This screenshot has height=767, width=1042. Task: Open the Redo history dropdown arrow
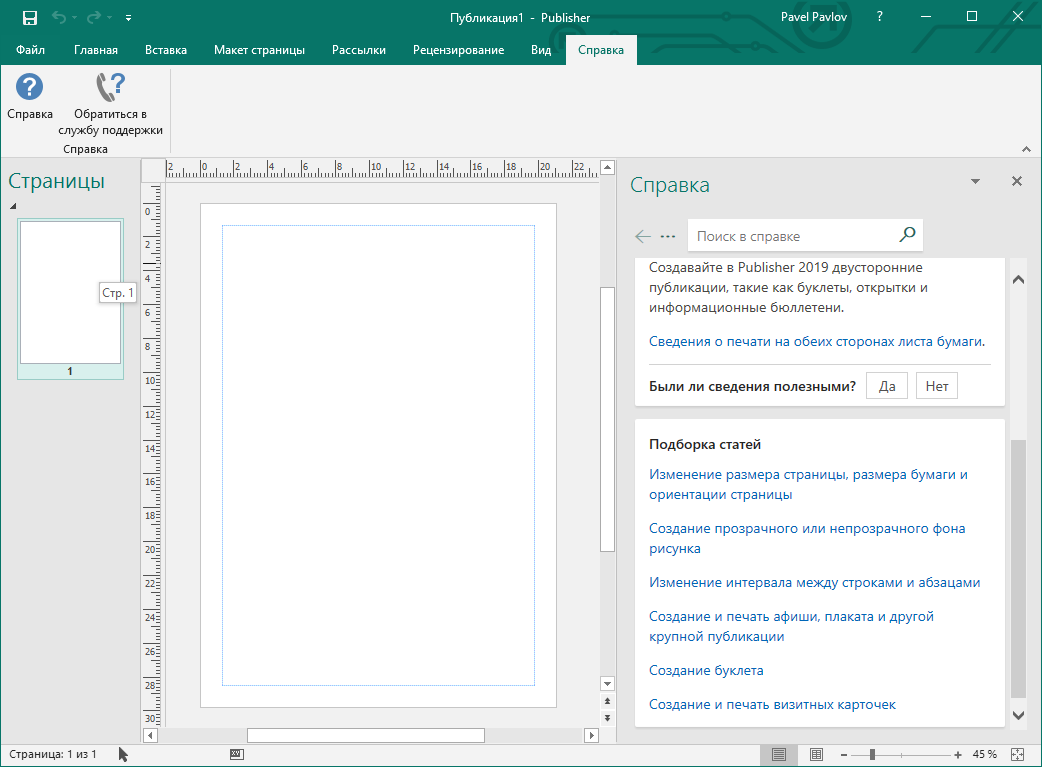[x=110, y=18]
